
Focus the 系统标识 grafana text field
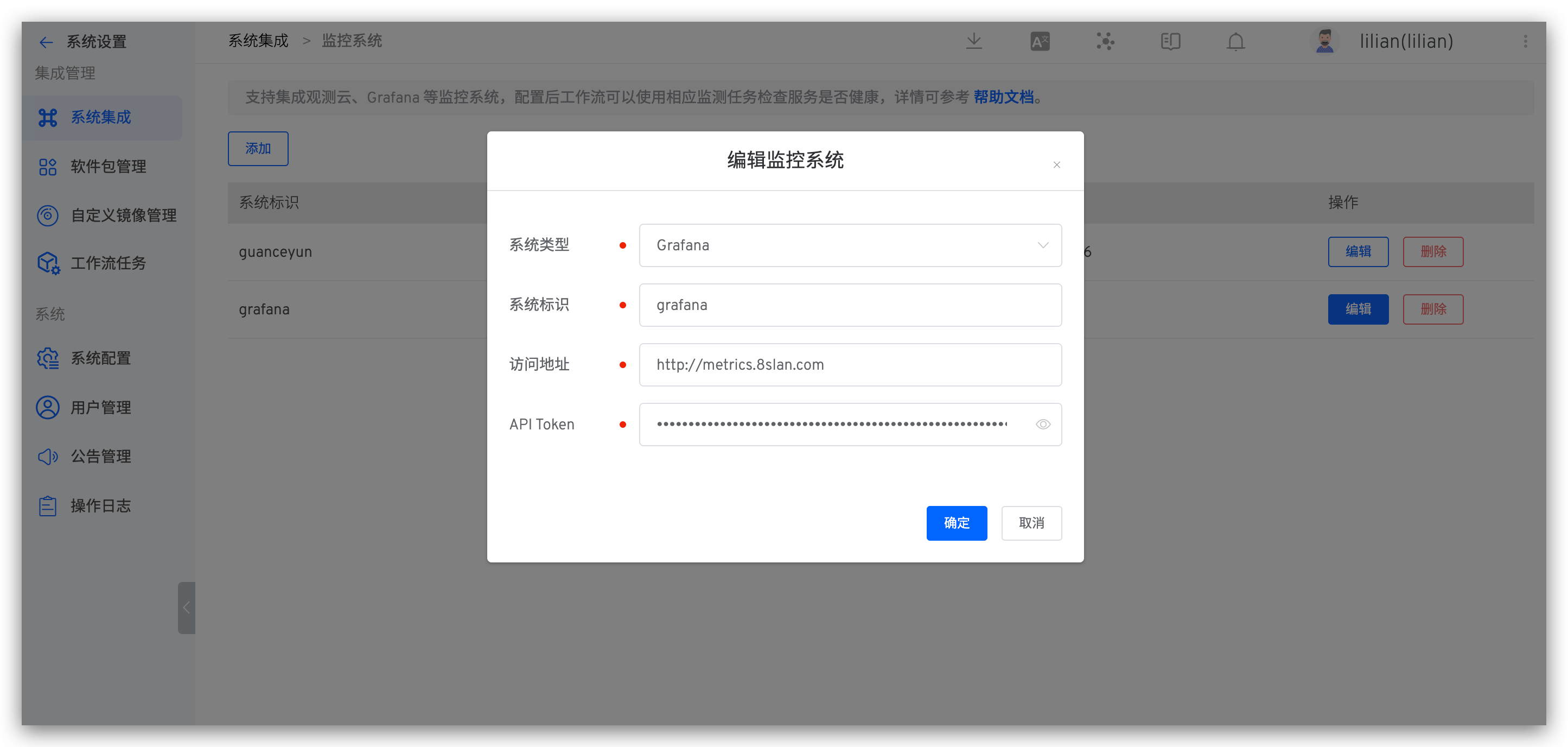tap(850, 305)
